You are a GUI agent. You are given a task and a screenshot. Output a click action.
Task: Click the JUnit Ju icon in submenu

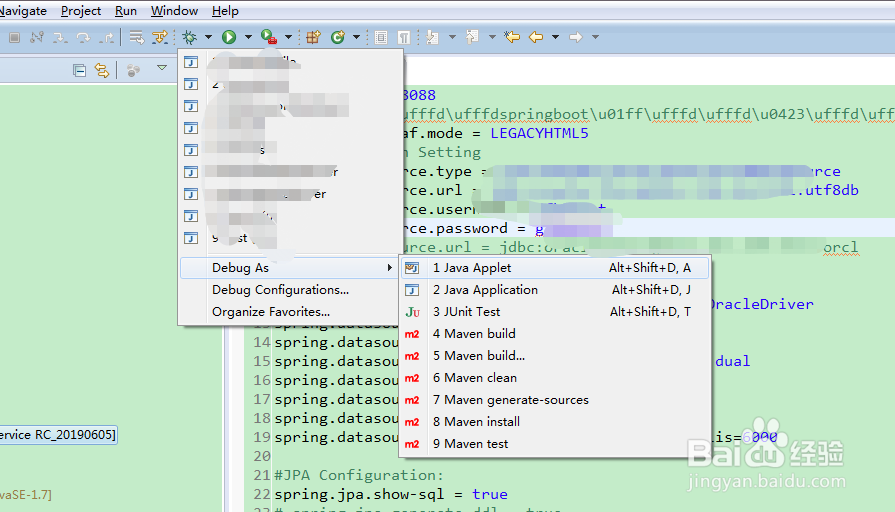[412, 312]
